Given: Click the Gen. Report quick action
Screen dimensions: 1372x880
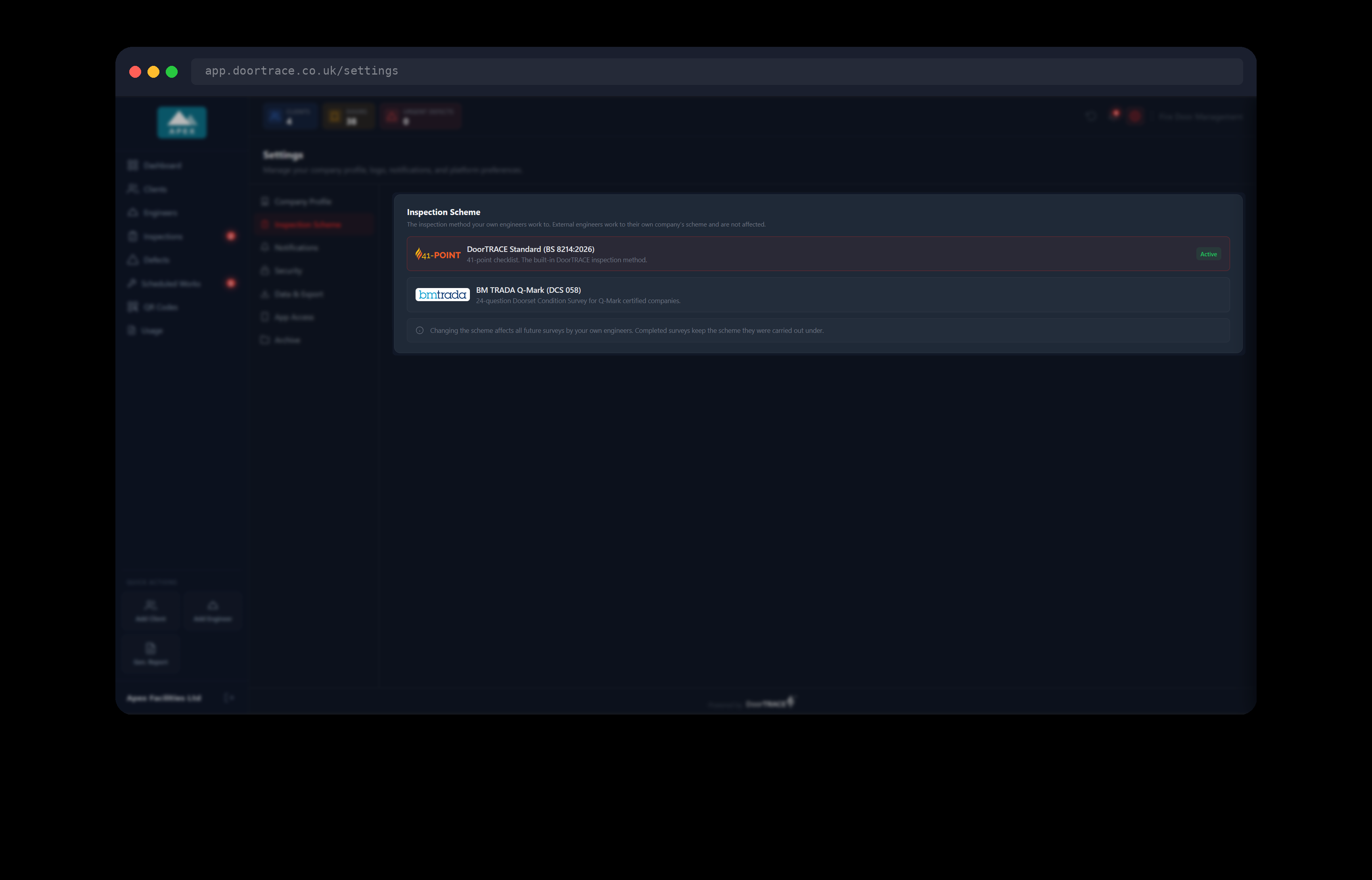Looking at the screenshot, I should (x=151, y=654).
